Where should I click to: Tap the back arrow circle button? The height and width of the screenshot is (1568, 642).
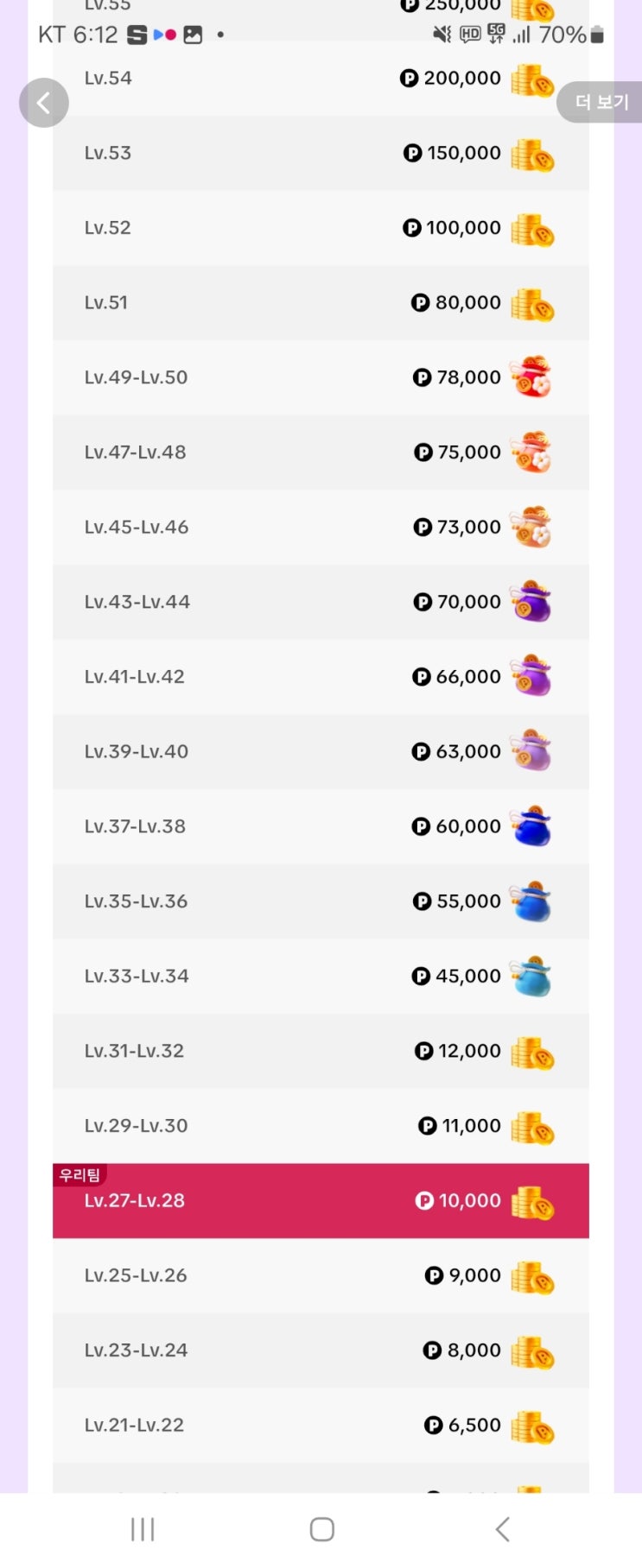44,103
